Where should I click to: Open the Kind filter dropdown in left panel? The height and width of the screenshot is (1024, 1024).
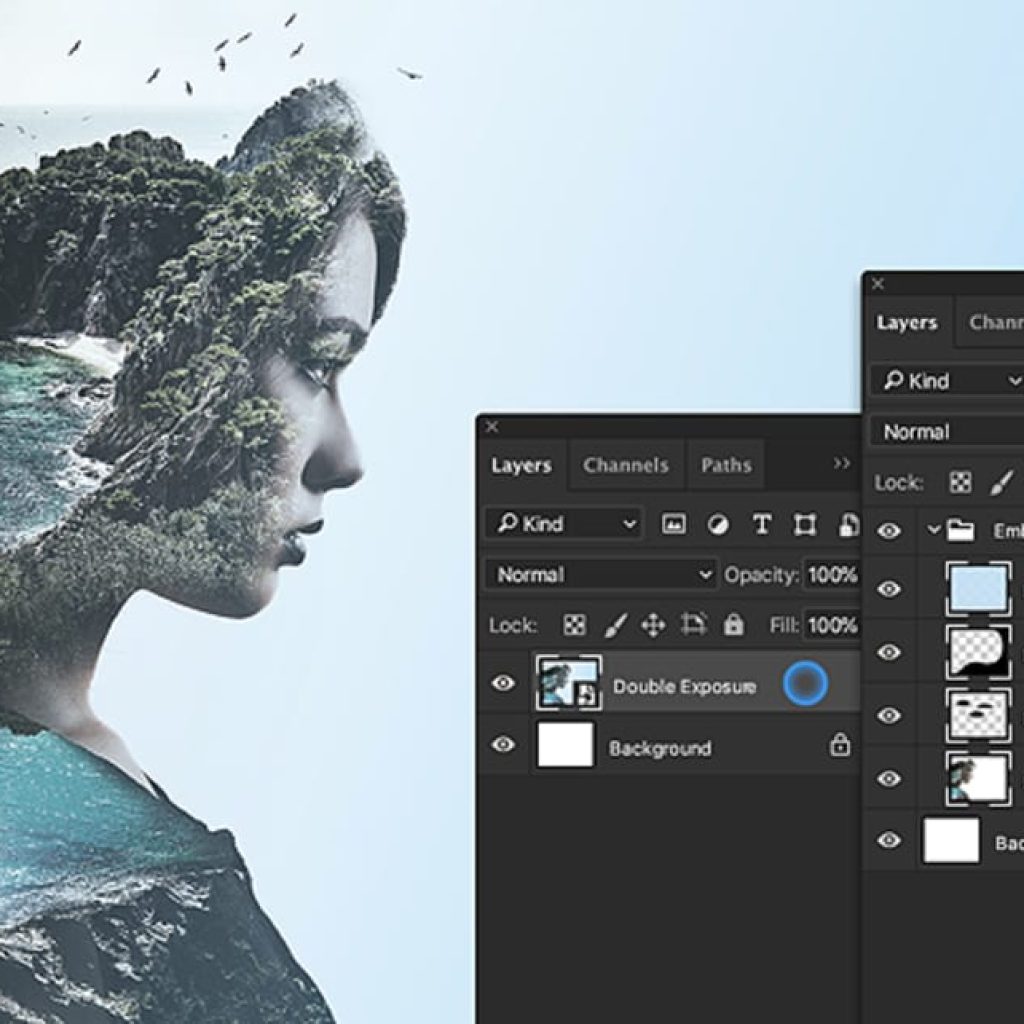[x=564, y=524]
